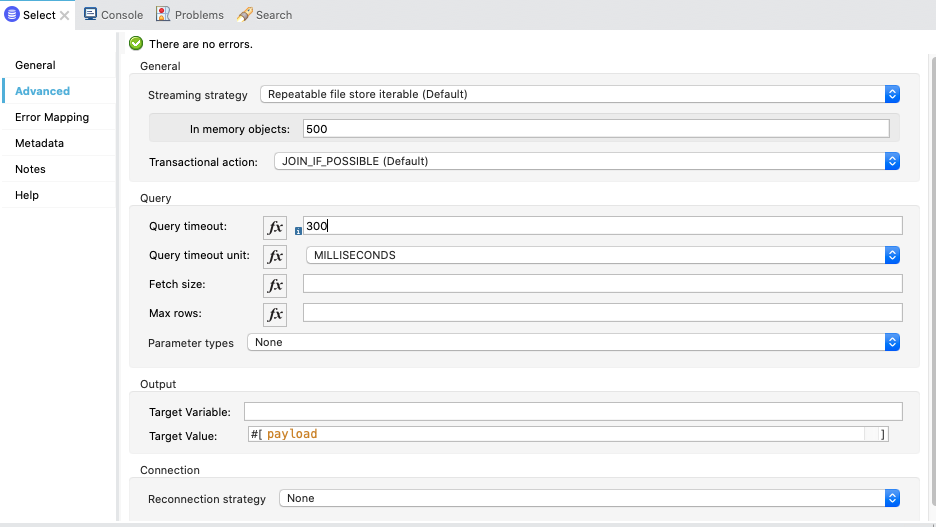The width and height of the screenshot is (936, 527).
Task: Click the fx button next to Query timeout
Action: click(274, 227)
